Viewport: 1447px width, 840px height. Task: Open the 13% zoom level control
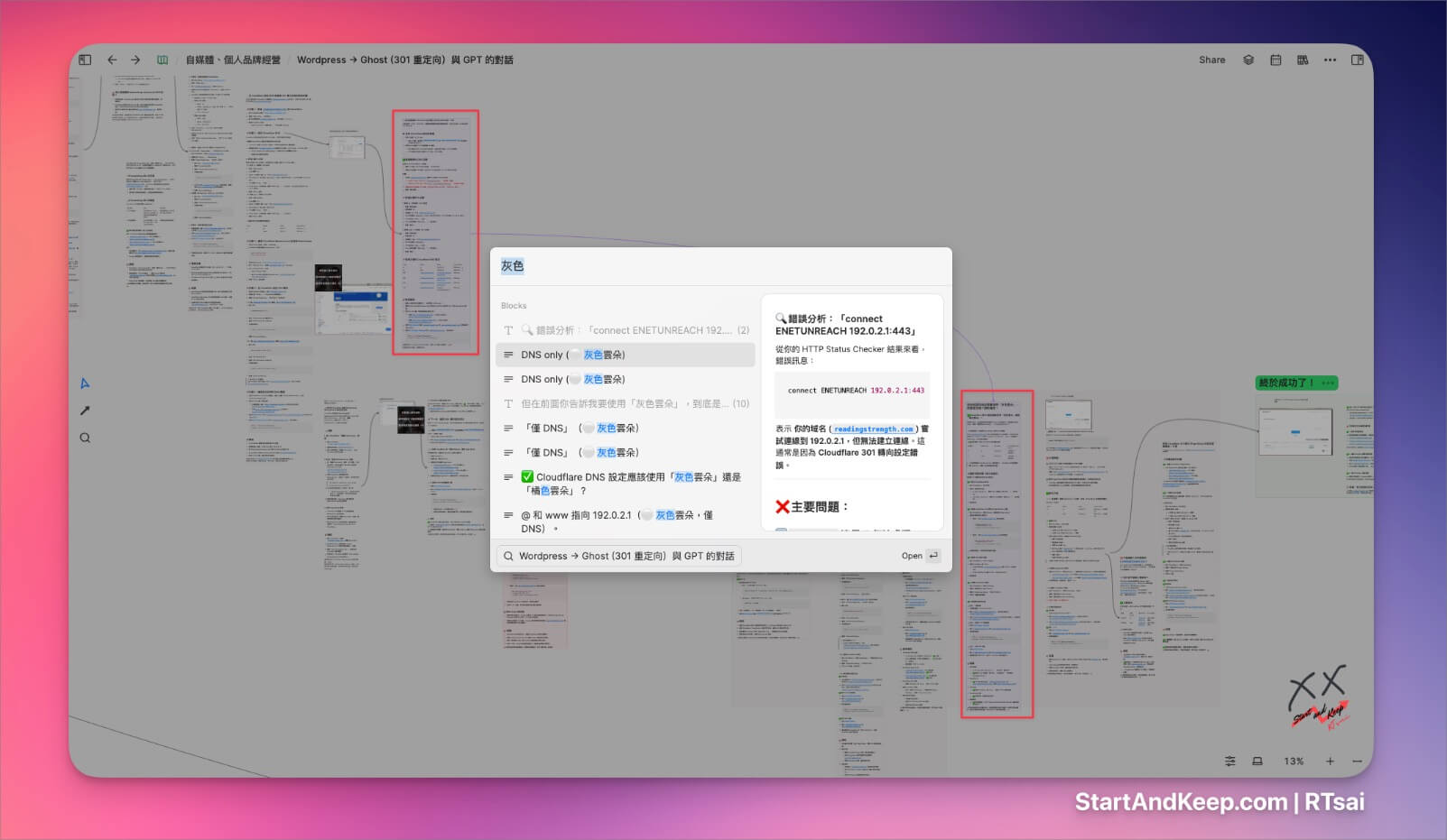[1293, 761]
